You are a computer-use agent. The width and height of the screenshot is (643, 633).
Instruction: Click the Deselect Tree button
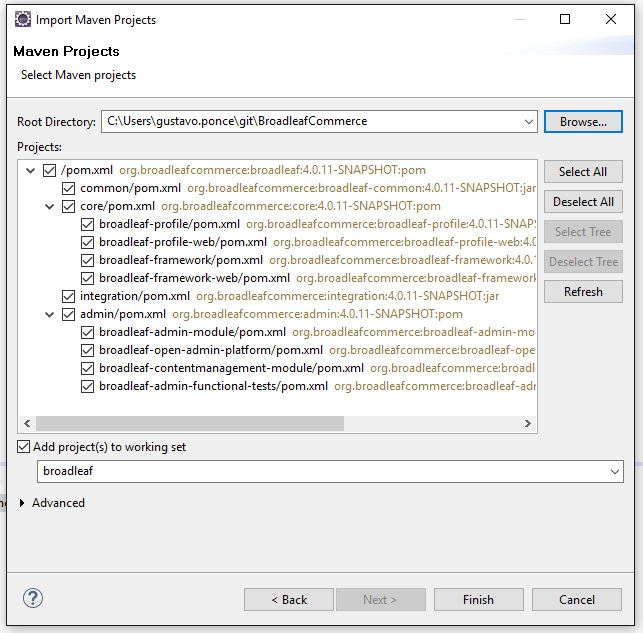[x=583, y=262]
